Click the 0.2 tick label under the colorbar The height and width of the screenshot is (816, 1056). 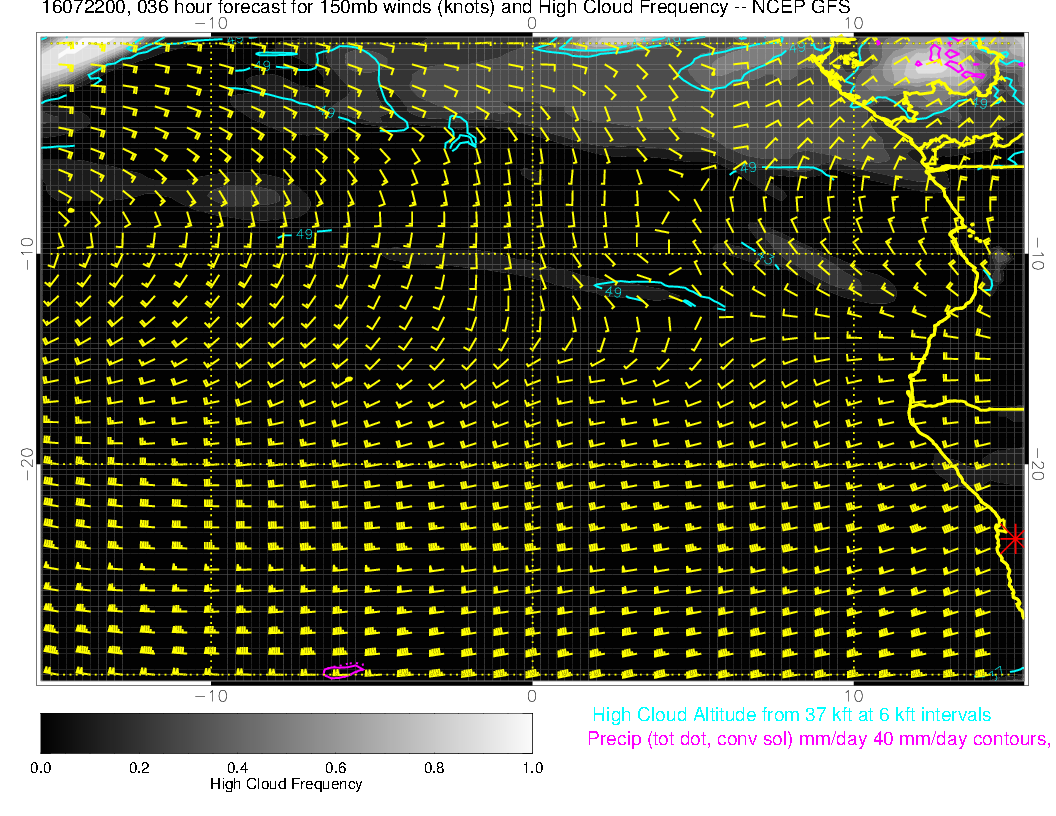point(139,768)
